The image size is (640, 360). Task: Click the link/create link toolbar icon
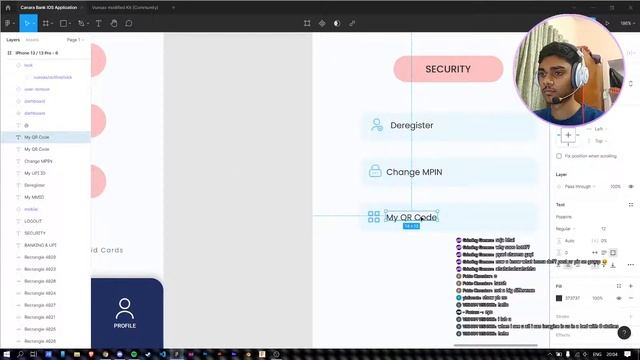click(x=352, y=23)
